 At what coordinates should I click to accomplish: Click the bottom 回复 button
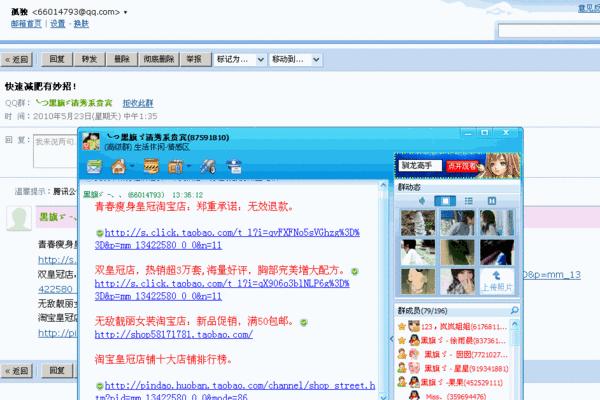(57, 371)
